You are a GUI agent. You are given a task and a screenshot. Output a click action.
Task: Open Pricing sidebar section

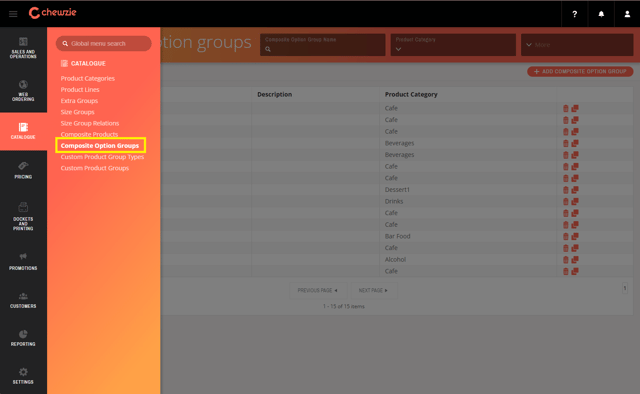[x=23, y=170]
